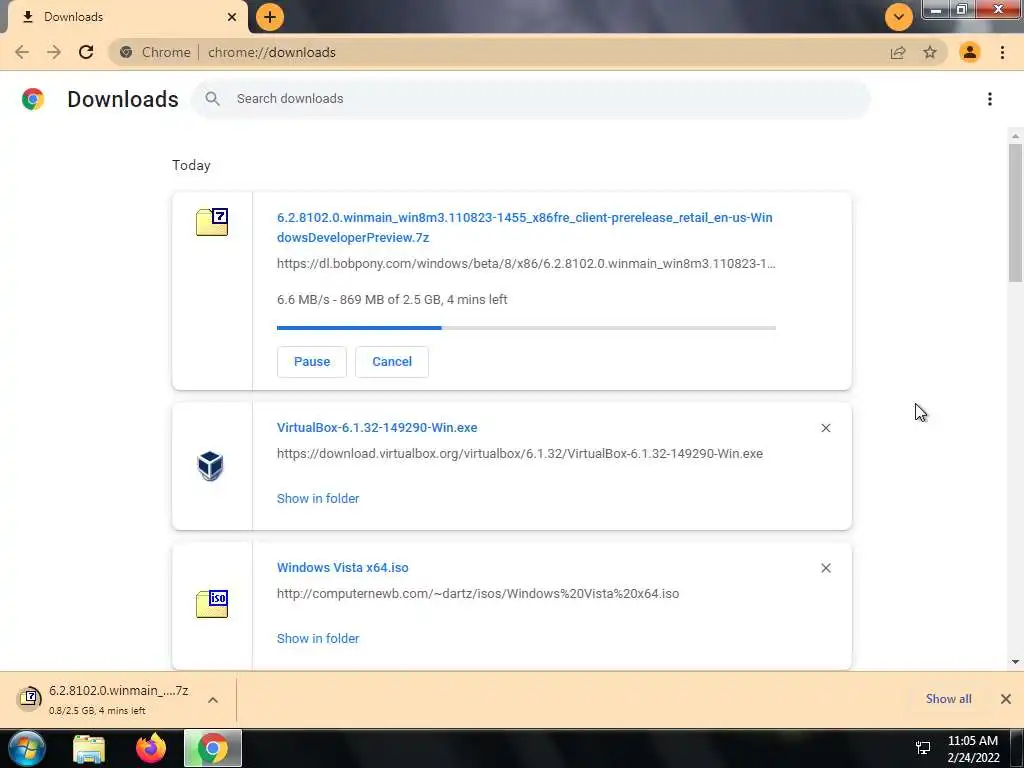Viewport: 1024px width, 768px height.
Task: Click the scrollbar up arrow
Action: point(1015,136)
